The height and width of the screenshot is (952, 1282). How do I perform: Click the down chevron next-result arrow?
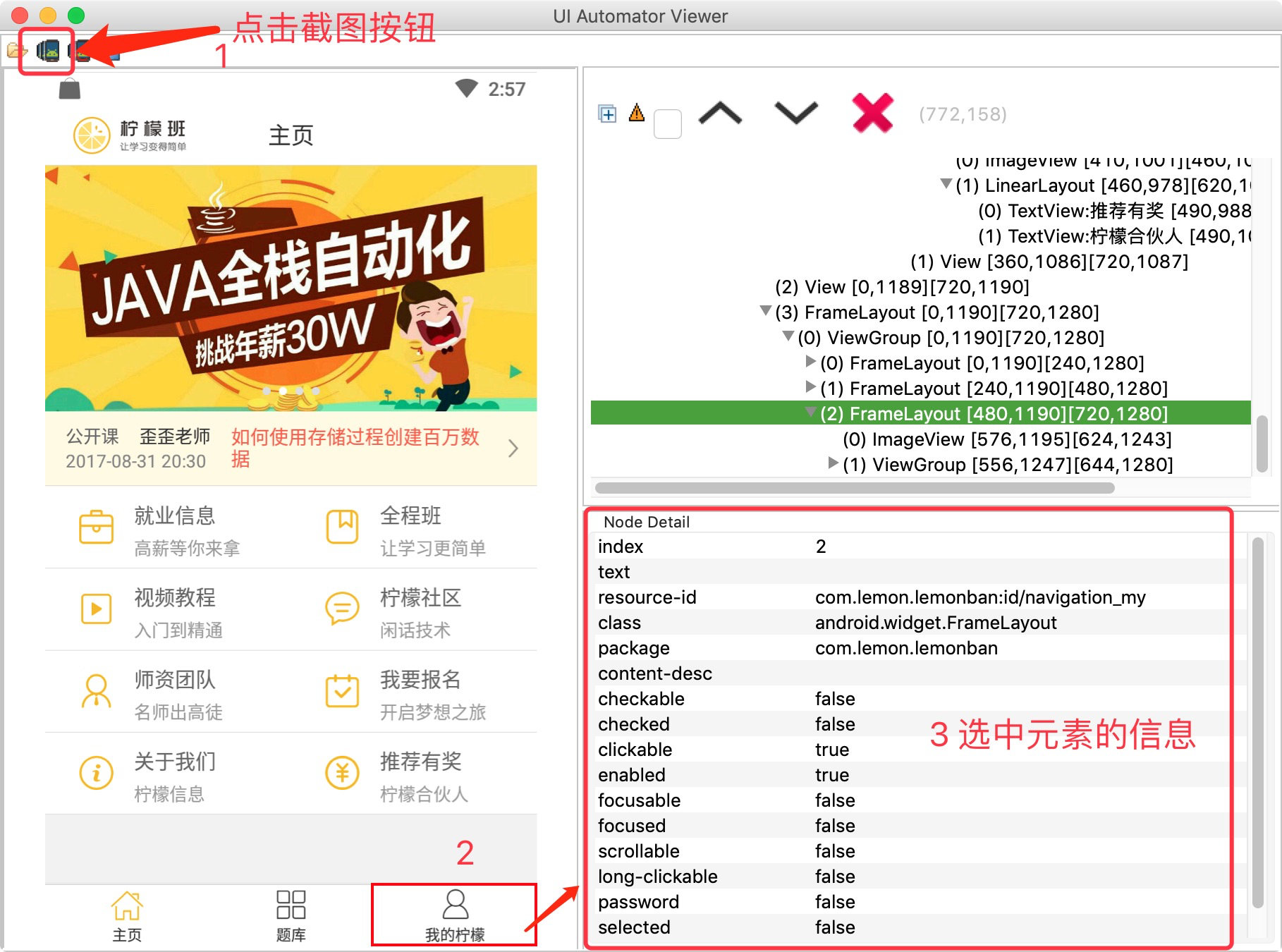click(796, 113)
